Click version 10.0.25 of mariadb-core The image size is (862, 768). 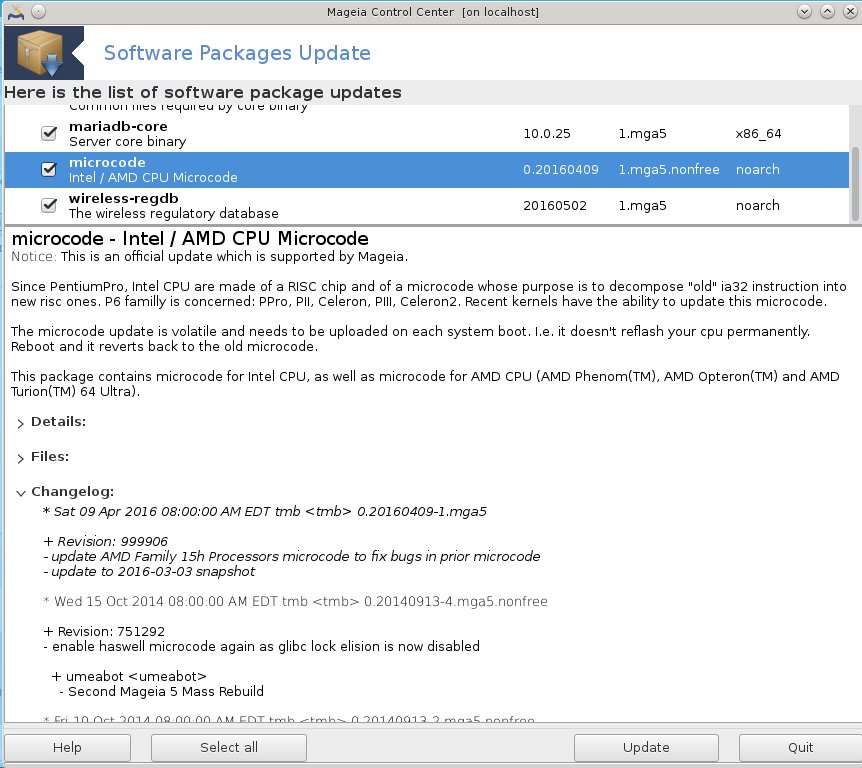pyautogui.click(x=547, y=134)
